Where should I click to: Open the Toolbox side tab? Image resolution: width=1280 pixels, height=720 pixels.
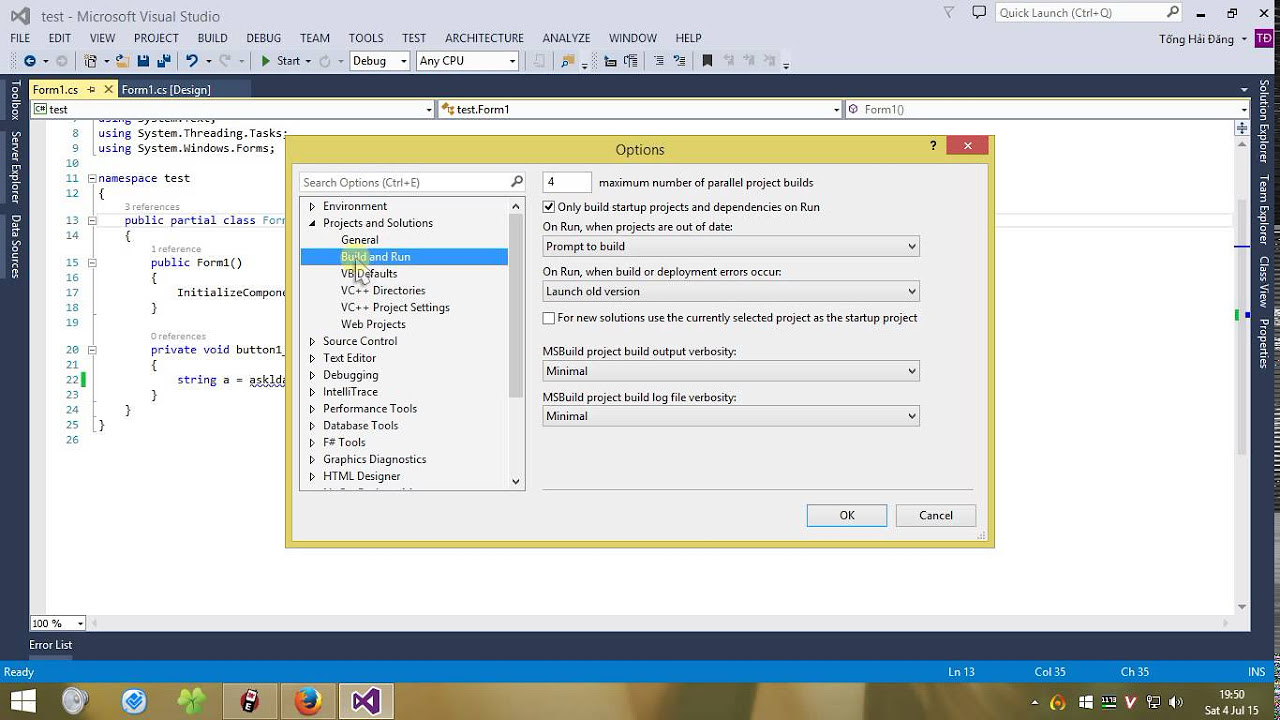pyautogui.click(x=15, y=101)
